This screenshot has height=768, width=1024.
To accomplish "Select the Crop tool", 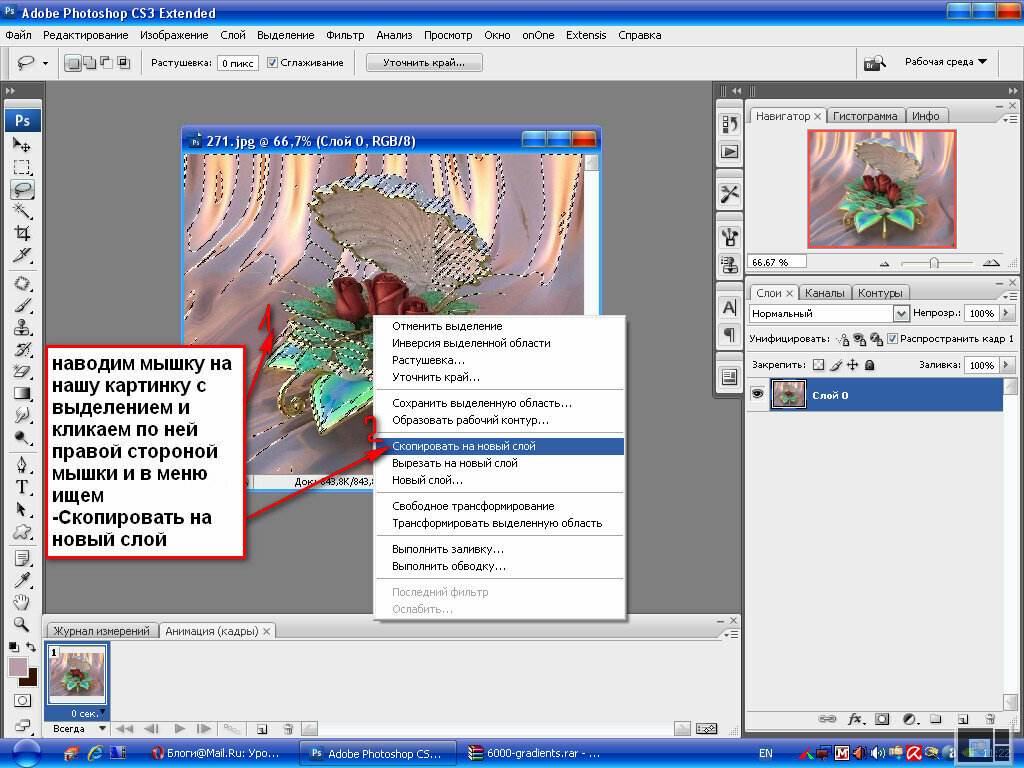I will tap(22, 232).
